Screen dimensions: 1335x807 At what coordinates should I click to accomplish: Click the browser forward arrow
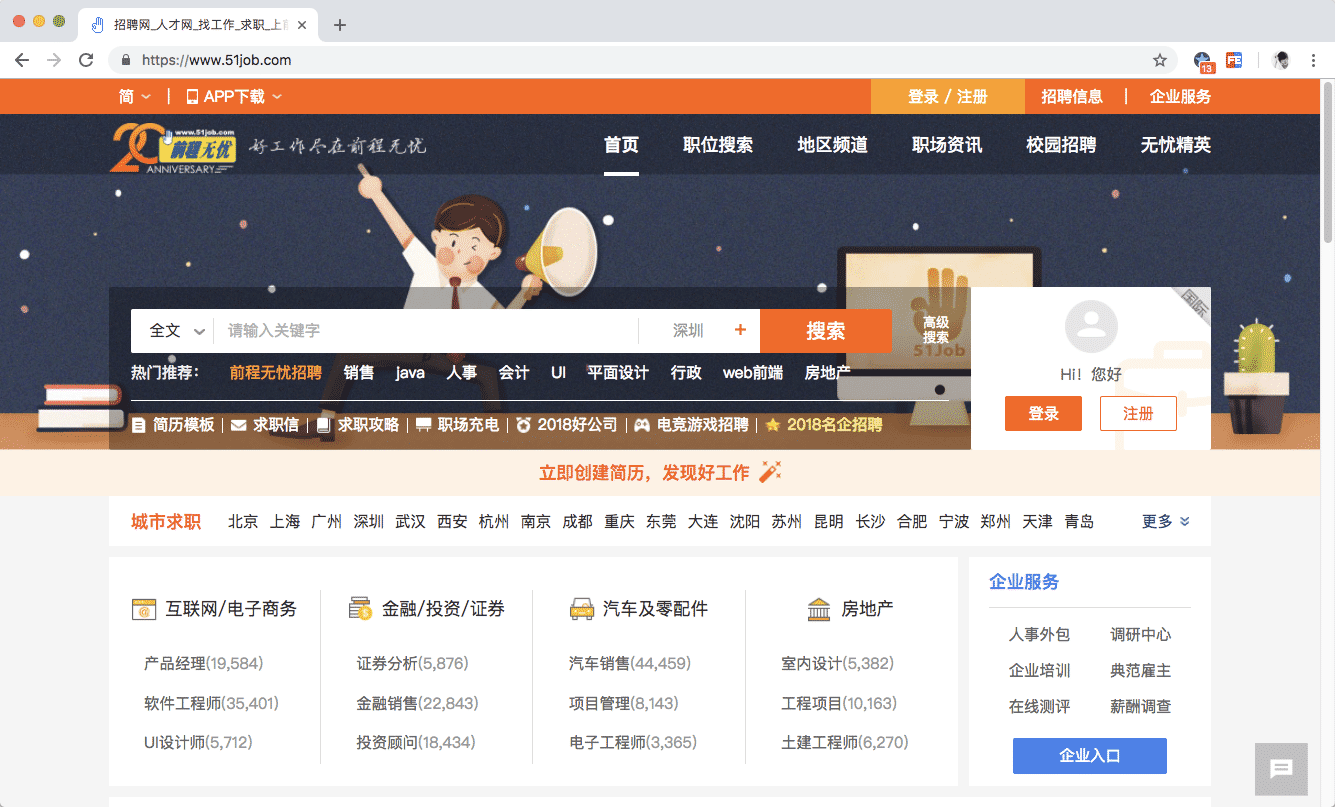pos(54,60)
